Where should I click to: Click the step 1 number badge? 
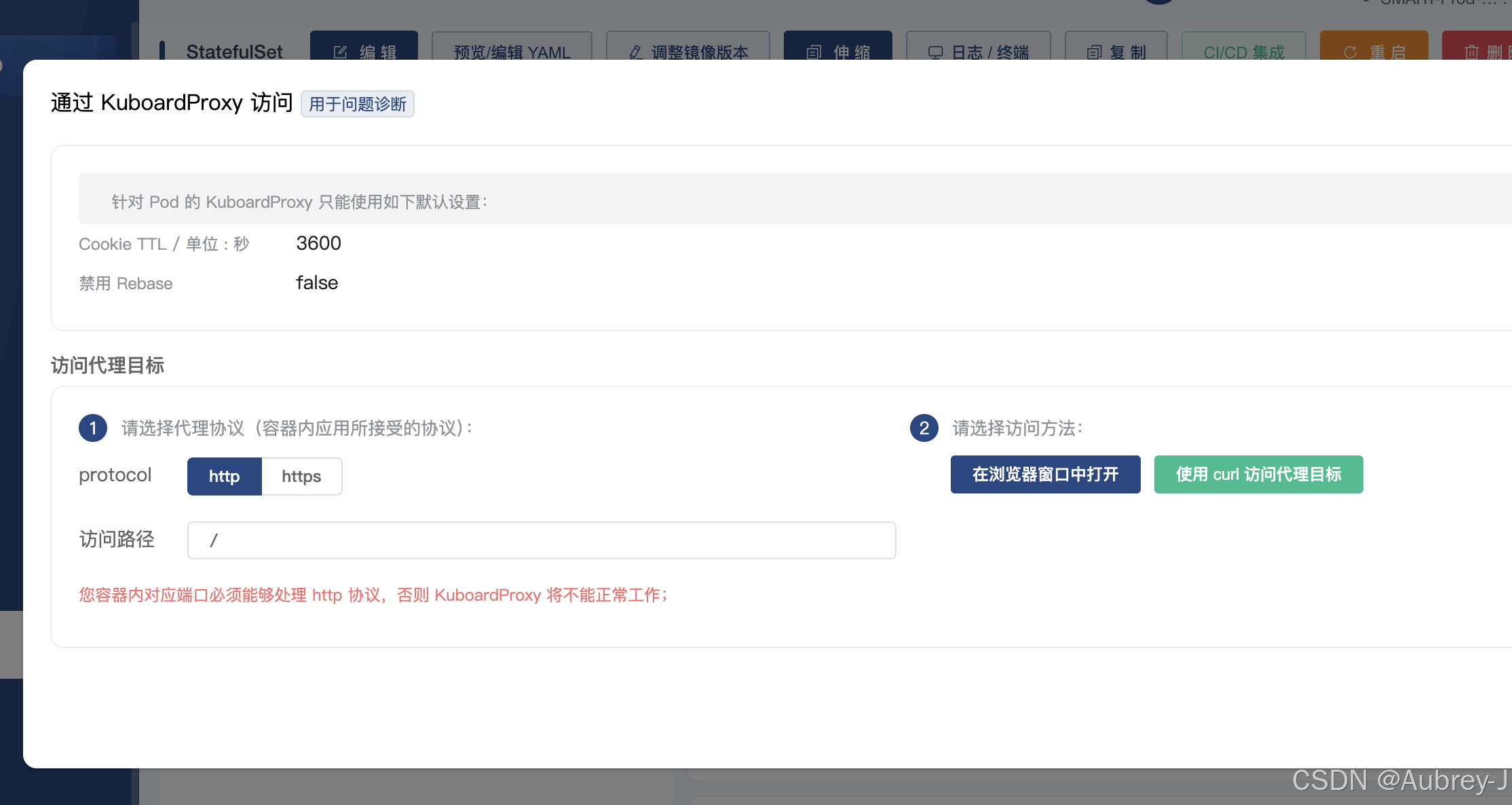[93, 428]
